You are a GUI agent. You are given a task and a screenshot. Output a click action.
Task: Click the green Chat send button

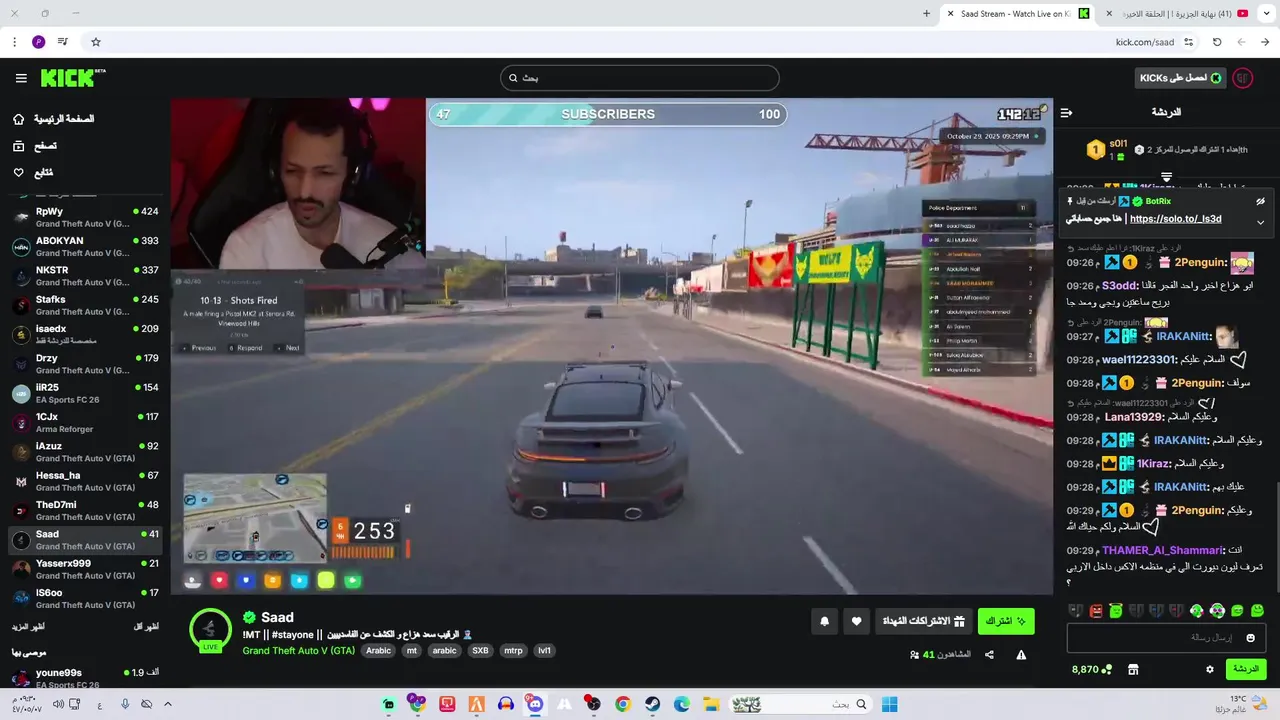pyautogui.click(x=1245, y=669)
